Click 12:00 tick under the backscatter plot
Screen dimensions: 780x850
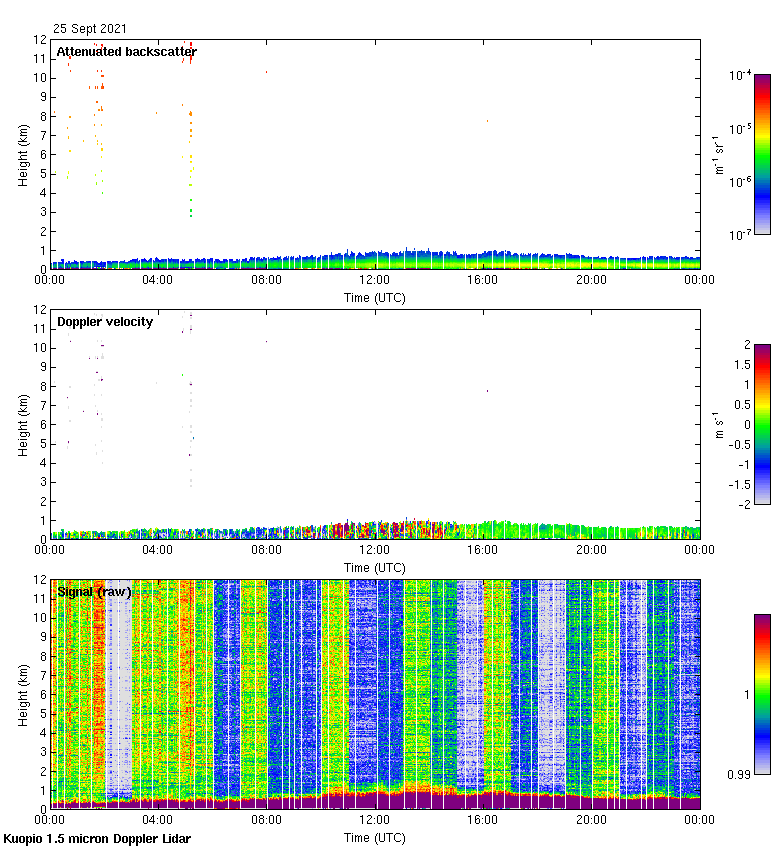coord(374,282)
